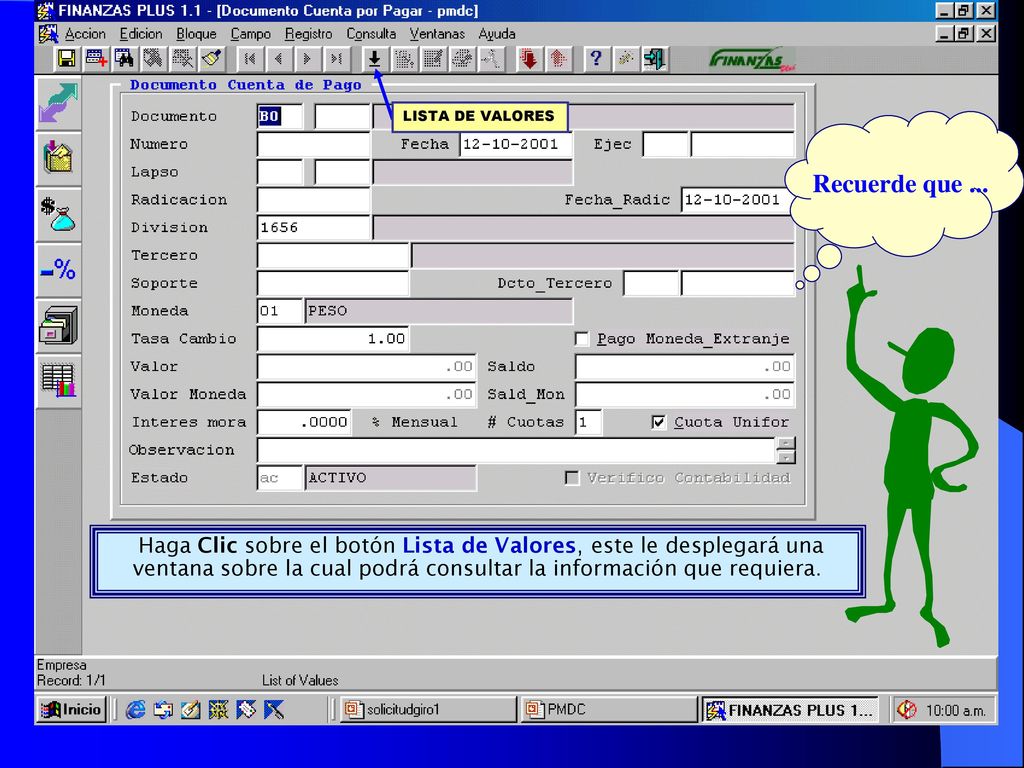Click the Valor Moneda amount field
The image size is (1024, 768).
pyautogui.click(x=366, y=394)
